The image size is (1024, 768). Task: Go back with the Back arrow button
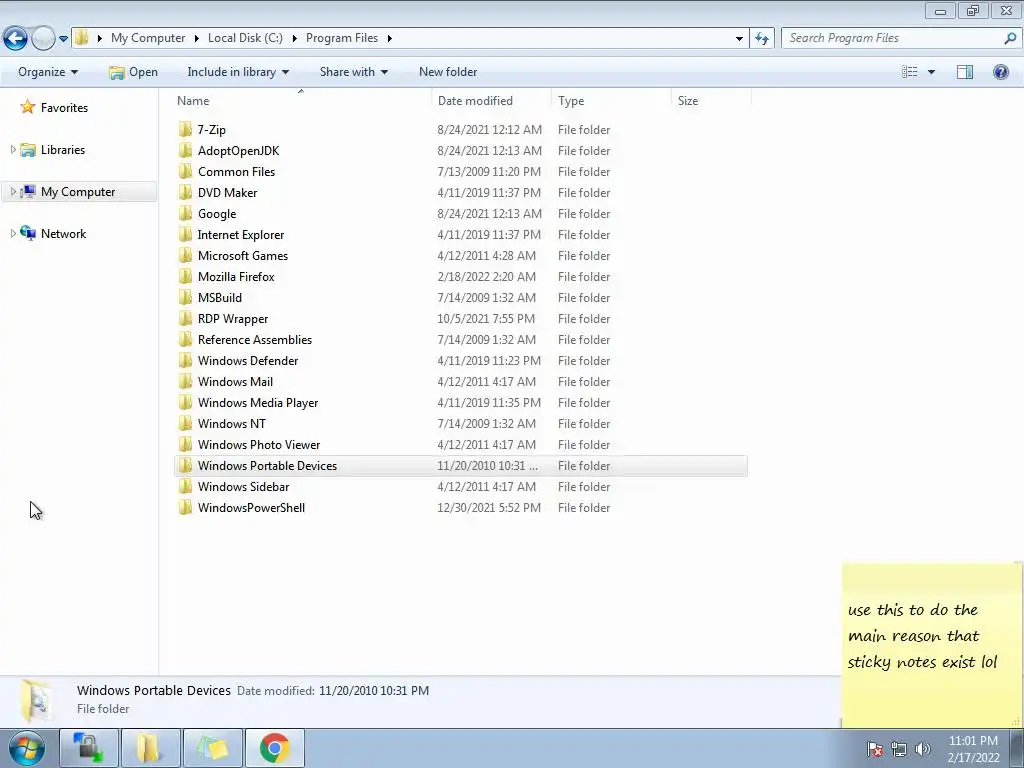pos(16,38)
